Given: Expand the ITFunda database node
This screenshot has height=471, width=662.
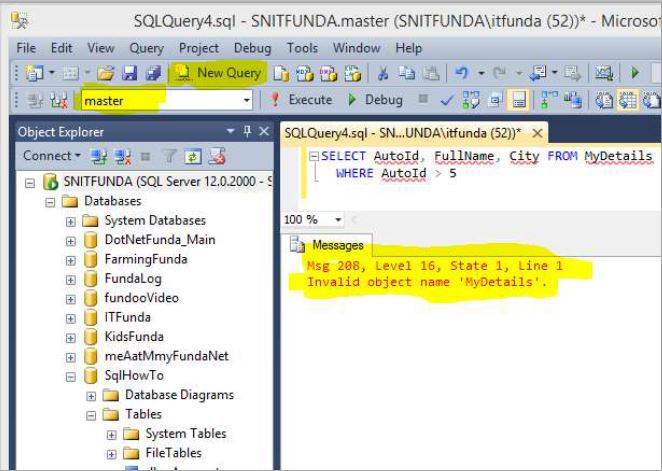Looking at the screenshot, I should click(71, 319).
